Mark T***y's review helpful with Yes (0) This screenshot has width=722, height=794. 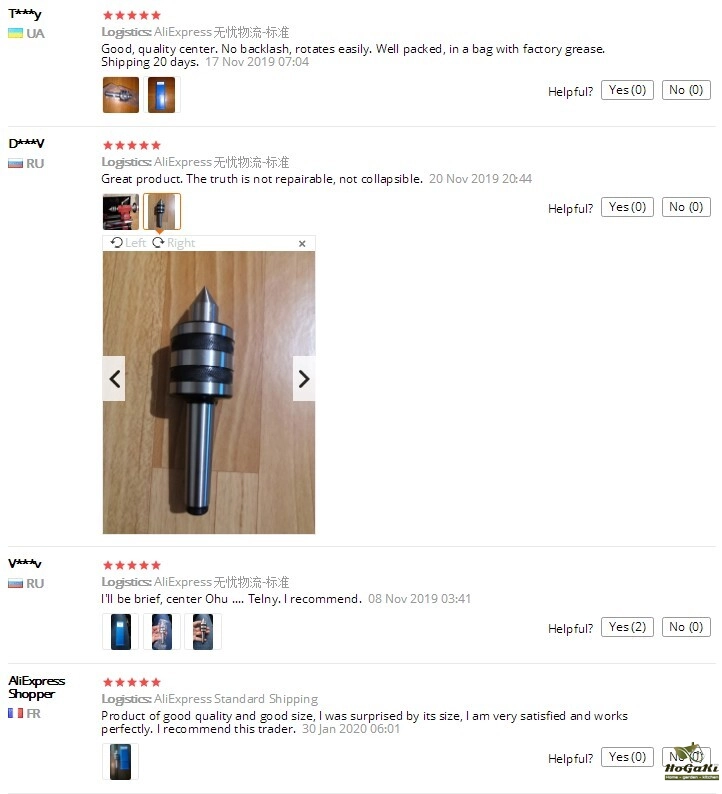click(627, 90)
